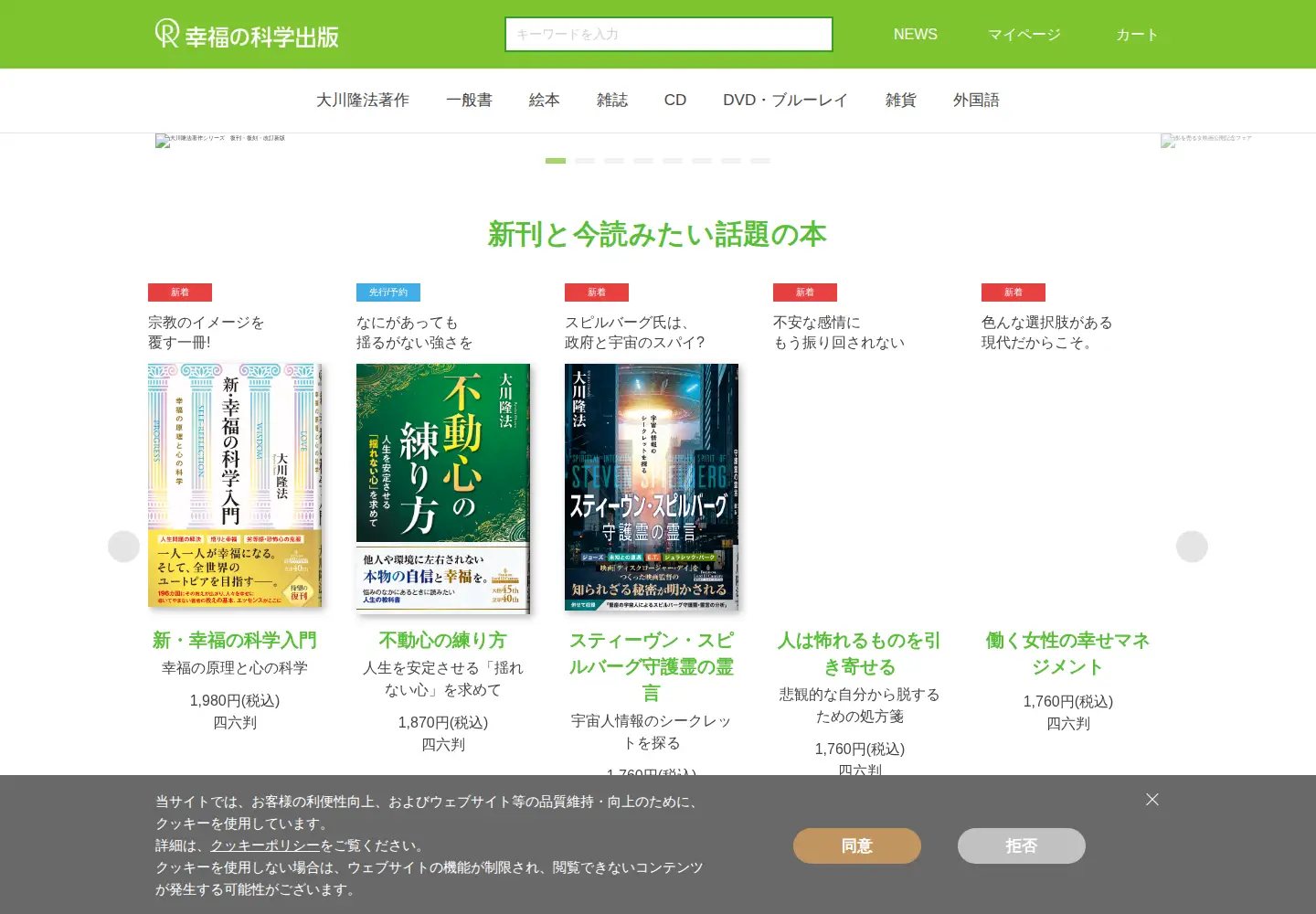
Task: Select the first banner slide indicator
Action: (x=556, y=161)
